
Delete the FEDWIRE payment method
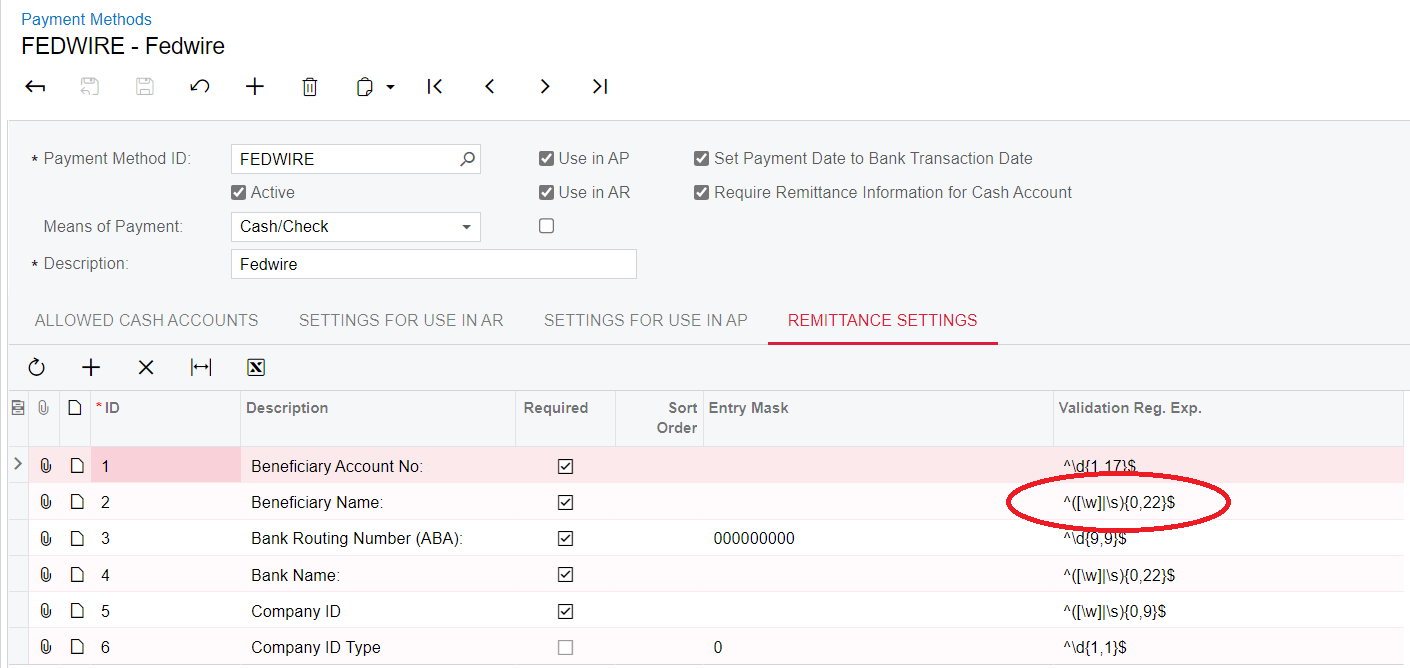[310, 87]
